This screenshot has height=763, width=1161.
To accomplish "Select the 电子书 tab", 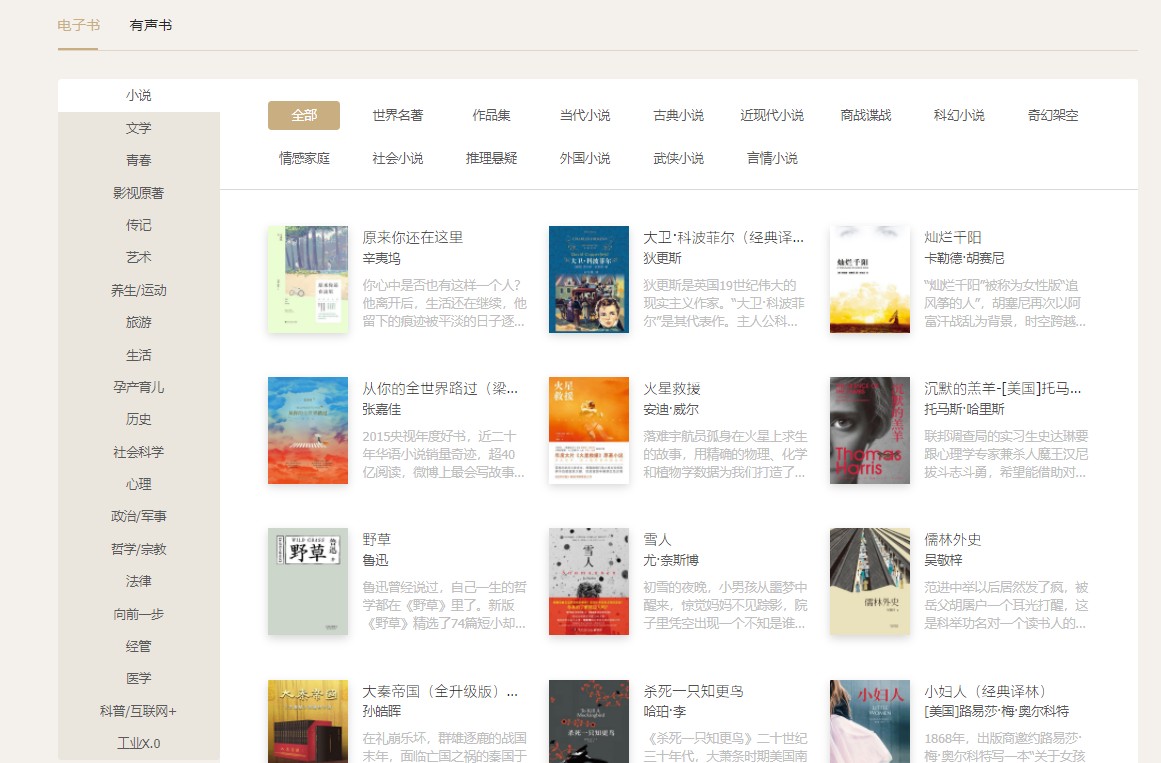I will (x=78, y=25).
